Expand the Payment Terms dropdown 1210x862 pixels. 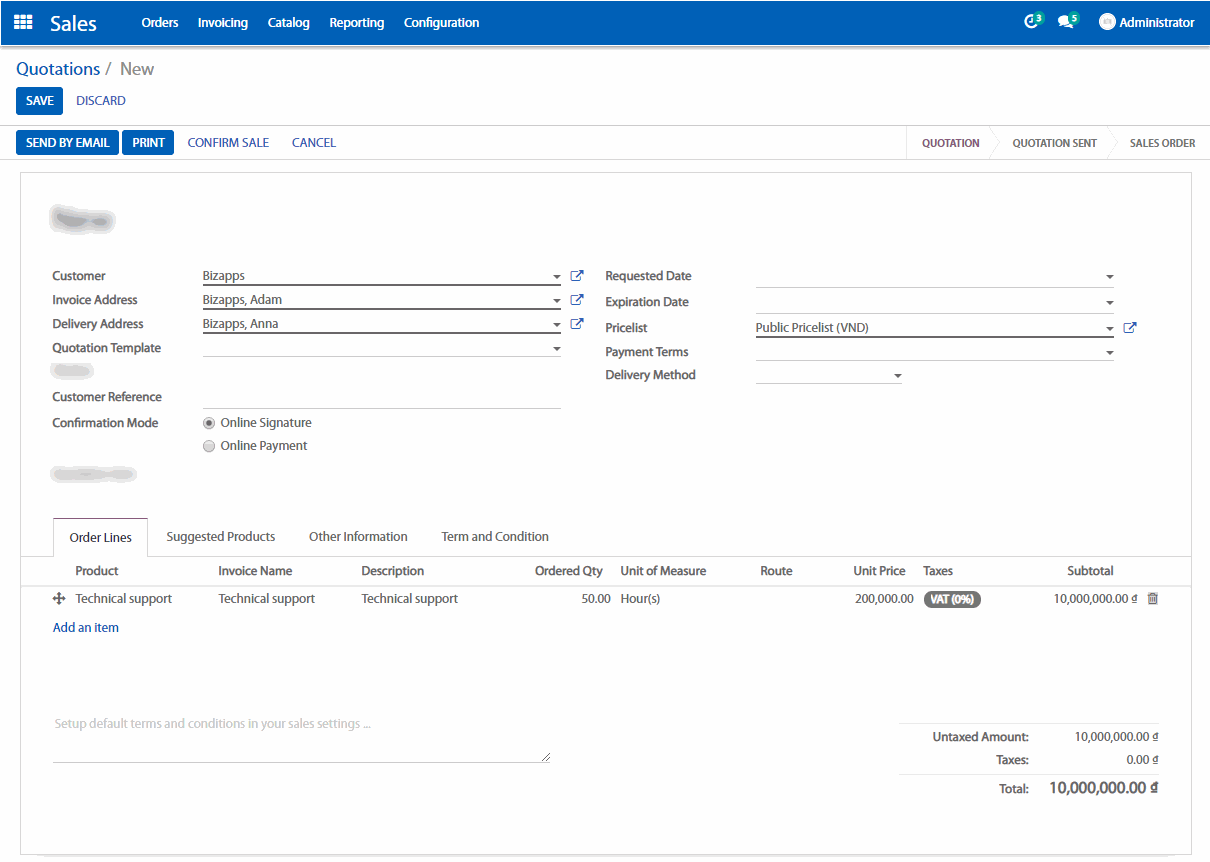tap(1109, 353)
